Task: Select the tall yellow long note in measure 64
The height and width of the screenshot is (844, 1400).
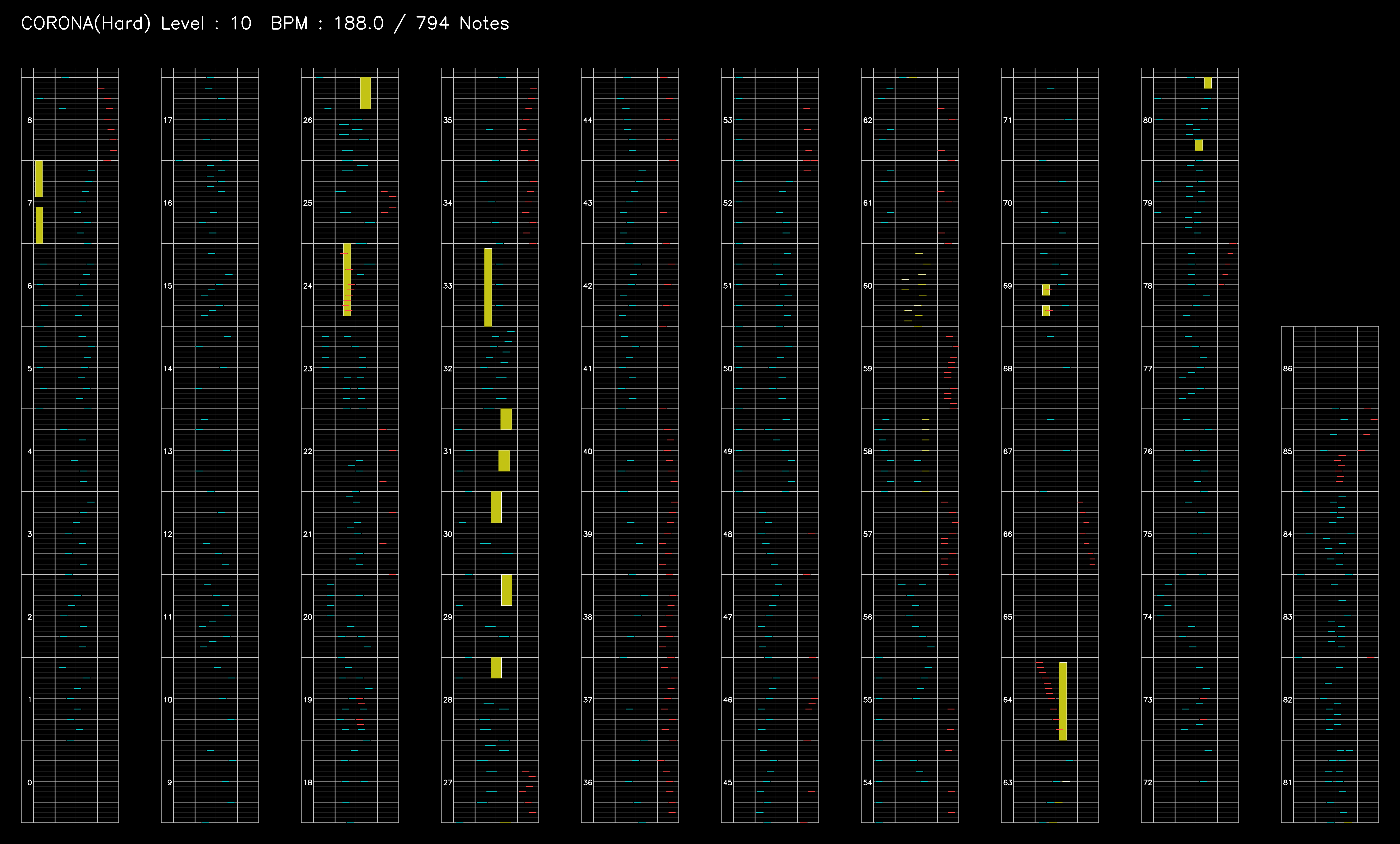Action: click(1063, 701)
